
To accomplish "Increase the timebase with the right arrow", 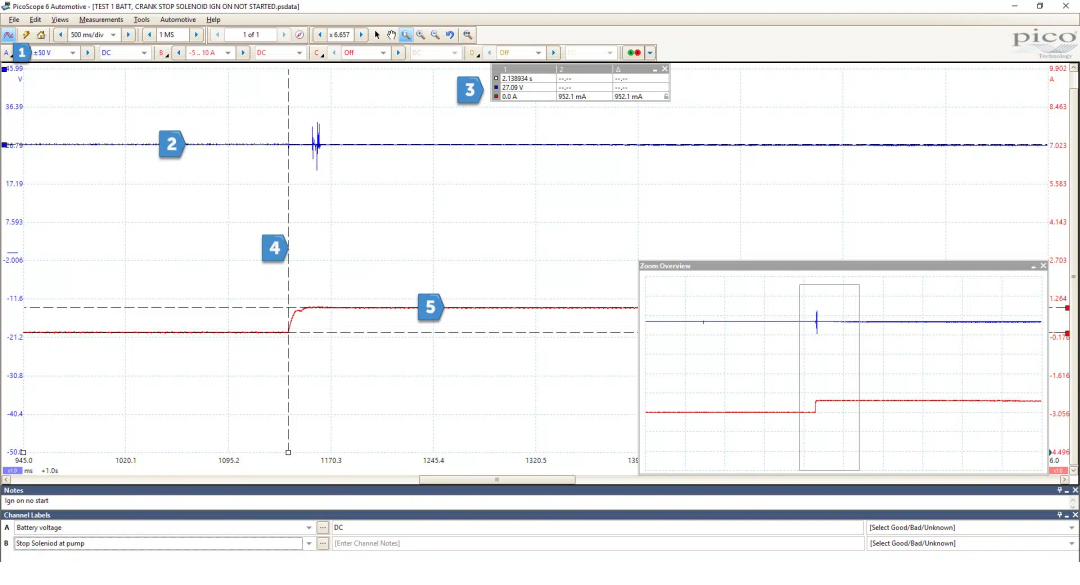I will pos(128,34).
